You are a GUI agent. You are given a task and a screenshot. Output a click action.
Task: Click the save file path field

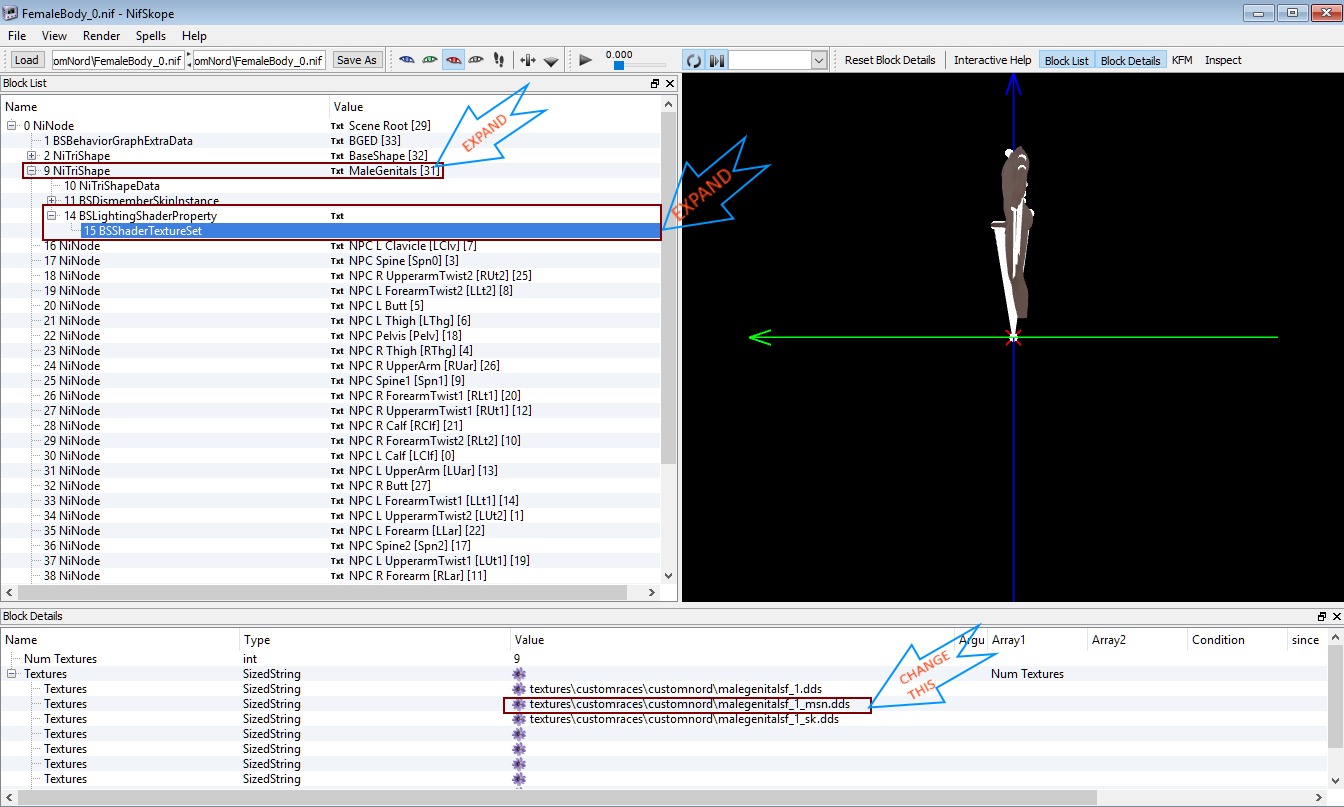coord(259,60)
